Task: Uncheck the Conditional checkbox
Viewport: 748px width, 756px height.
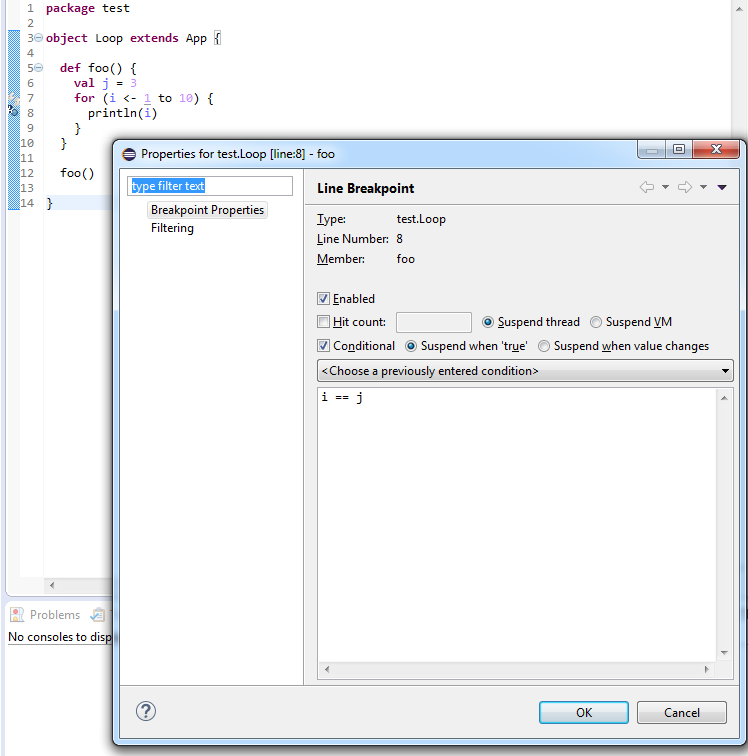Action: [x=323, y=346]
